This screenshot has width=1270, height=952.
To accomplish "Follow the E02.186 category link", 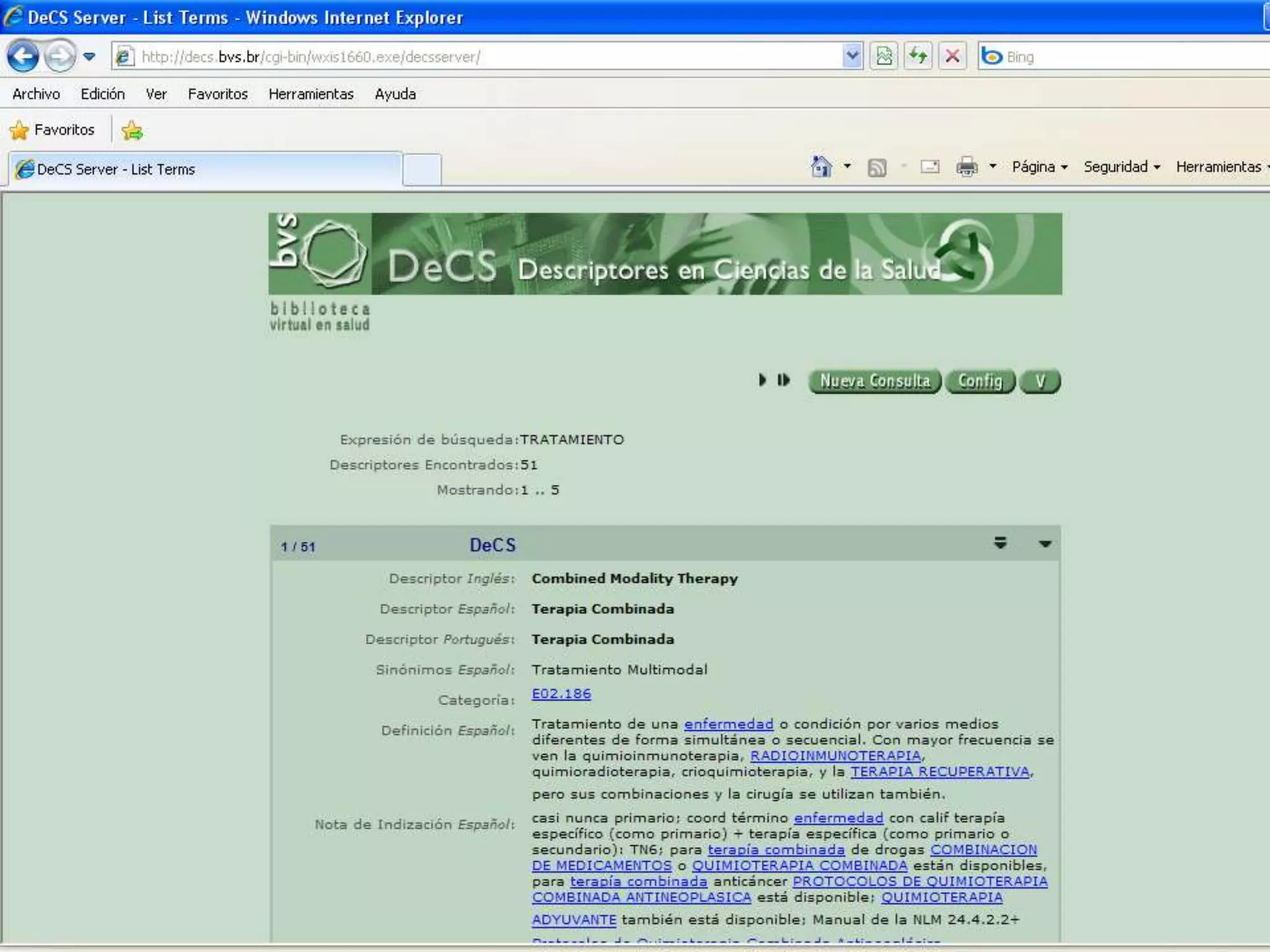I will [561, 694].
